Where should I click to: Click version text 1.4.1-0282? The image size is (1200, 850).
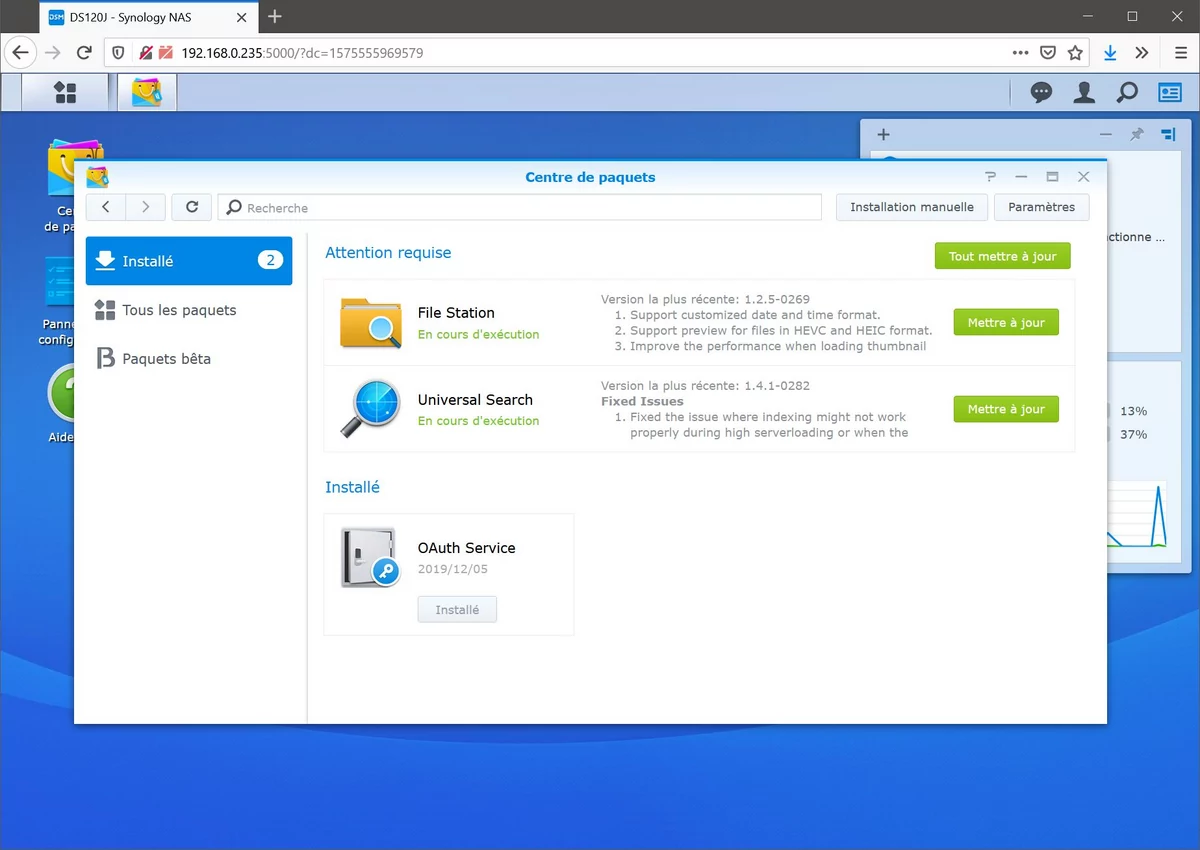[777, 385]
